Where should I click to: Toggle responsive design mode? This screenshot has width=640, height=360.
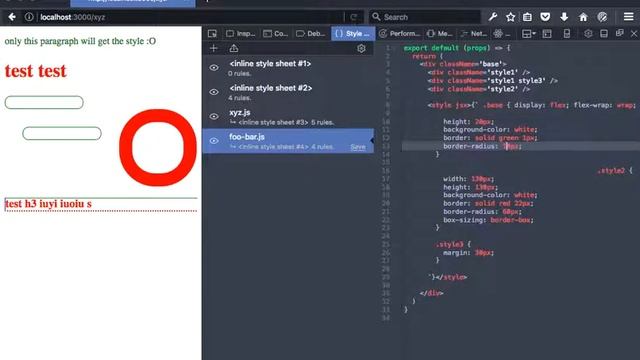[567, 33]
